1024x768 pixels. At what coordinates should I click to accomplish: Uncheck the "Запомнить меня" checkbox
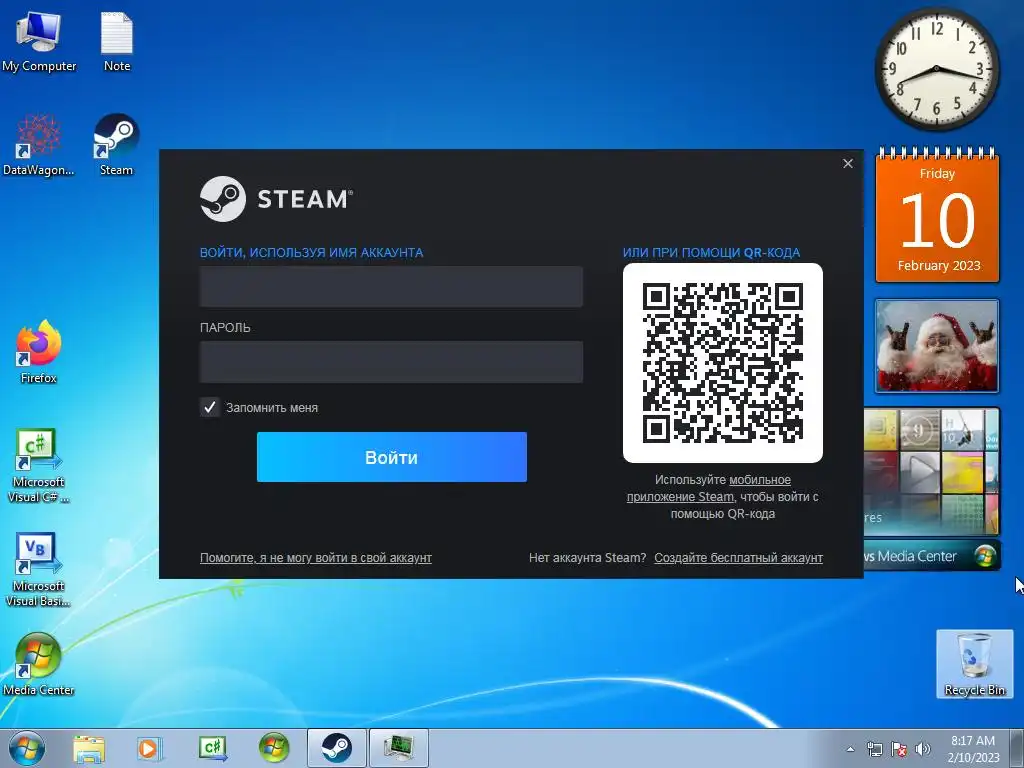point(210,407)
